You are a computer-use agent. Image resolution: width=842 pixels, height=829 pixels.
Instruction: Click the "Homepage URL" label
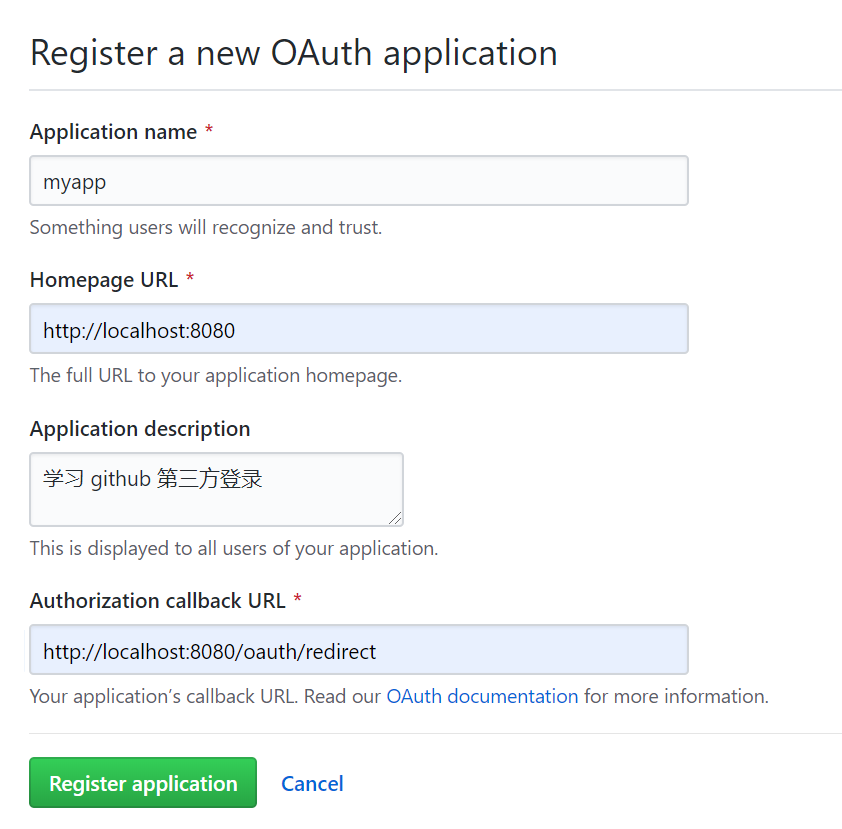point(104,280)
